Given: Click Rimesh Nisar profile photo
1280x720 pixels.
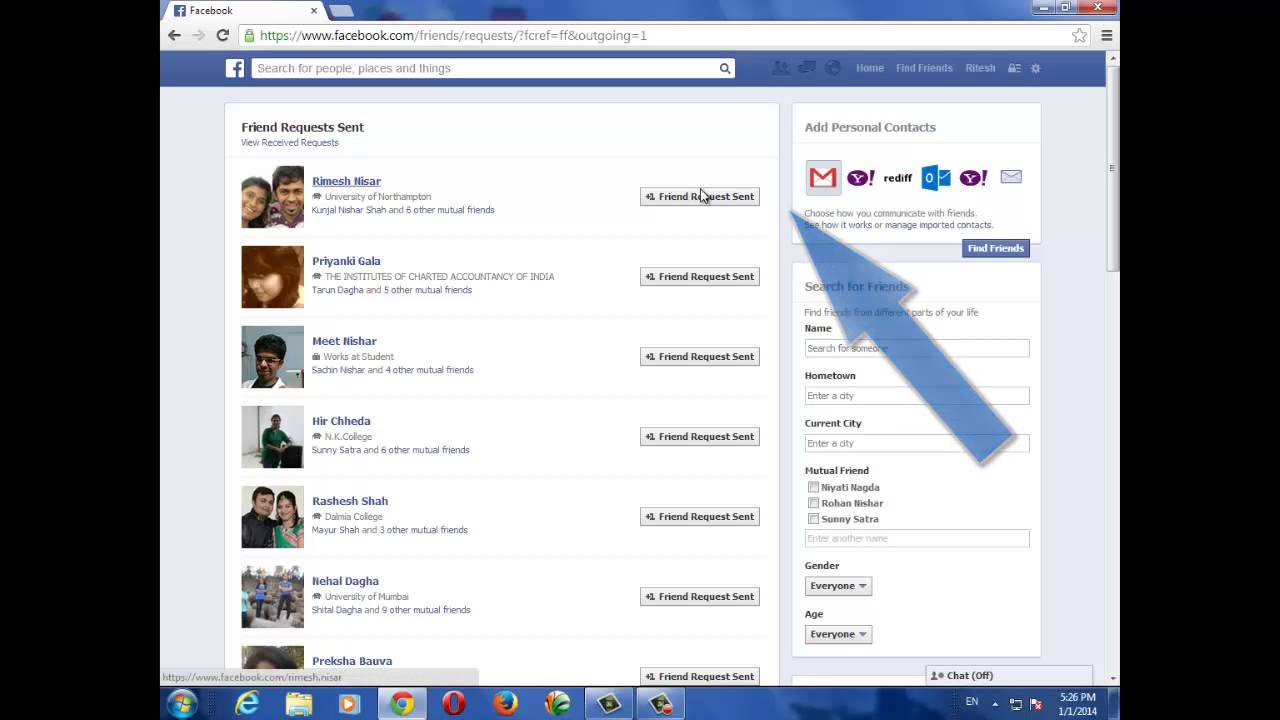Looking at the screenshot, I should click(272, 197).
